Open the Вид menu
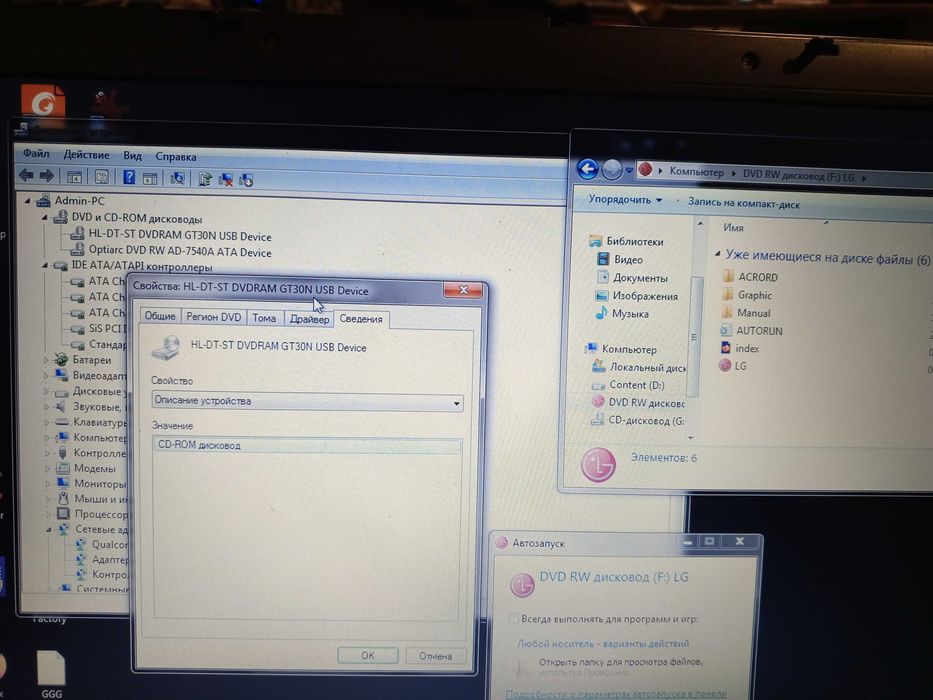933x700 pixels. (132, 156)
